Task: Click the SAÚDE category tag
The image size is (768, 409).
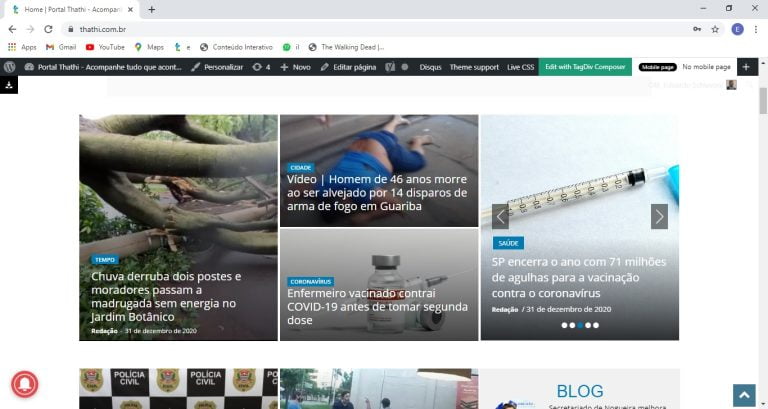Action: (508, 243)
